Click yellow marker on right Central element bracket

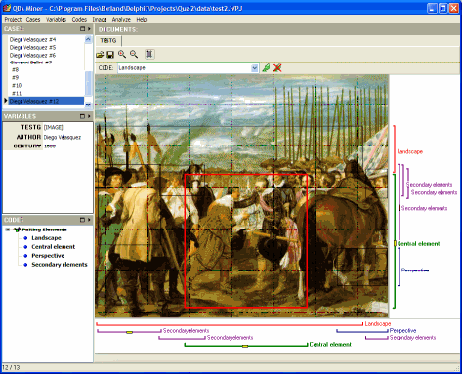pyautogui.click(x=395, y=244)
